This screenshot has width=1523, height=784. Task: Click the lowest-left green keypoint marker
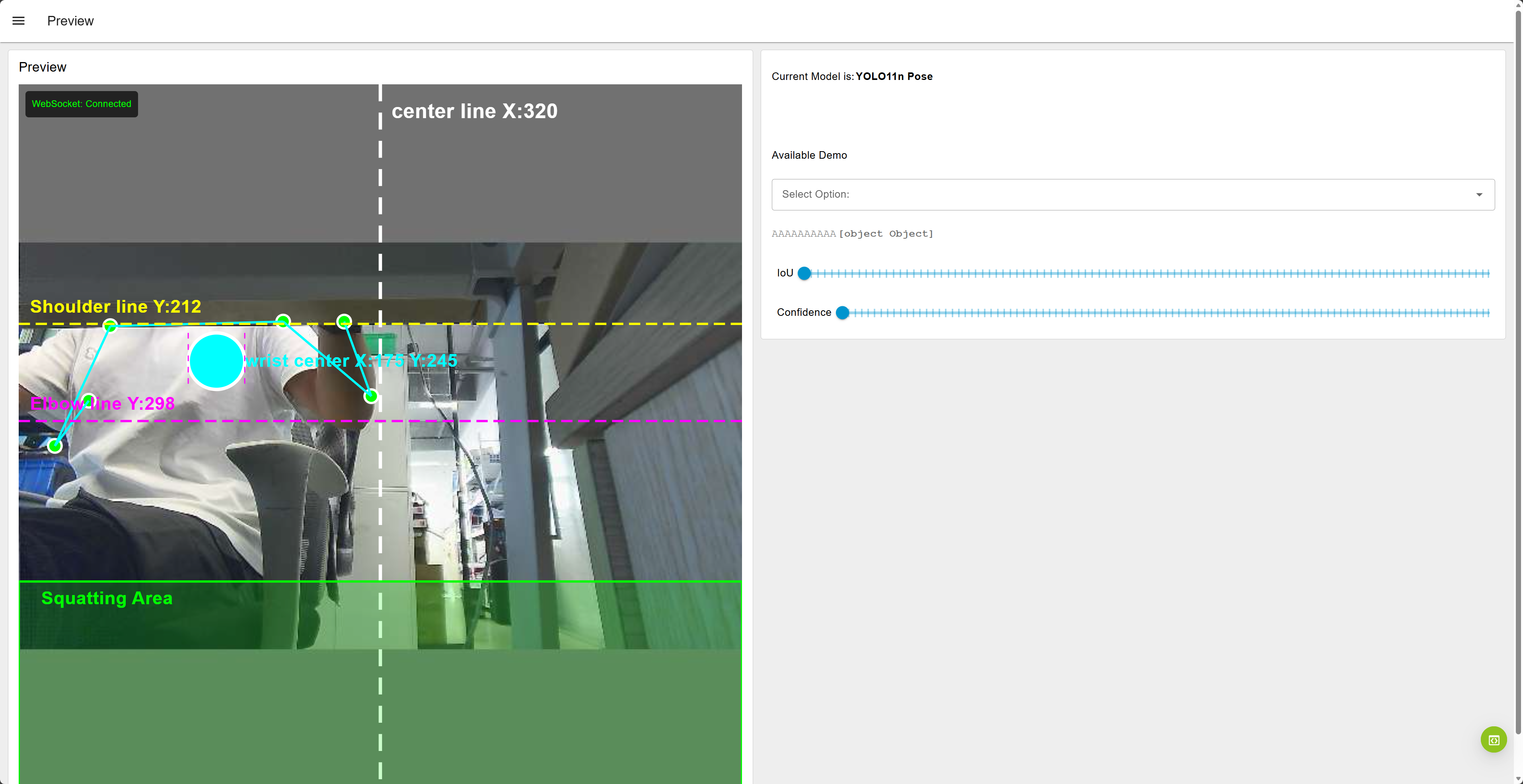pyautogui.click(x=55, y=446)
